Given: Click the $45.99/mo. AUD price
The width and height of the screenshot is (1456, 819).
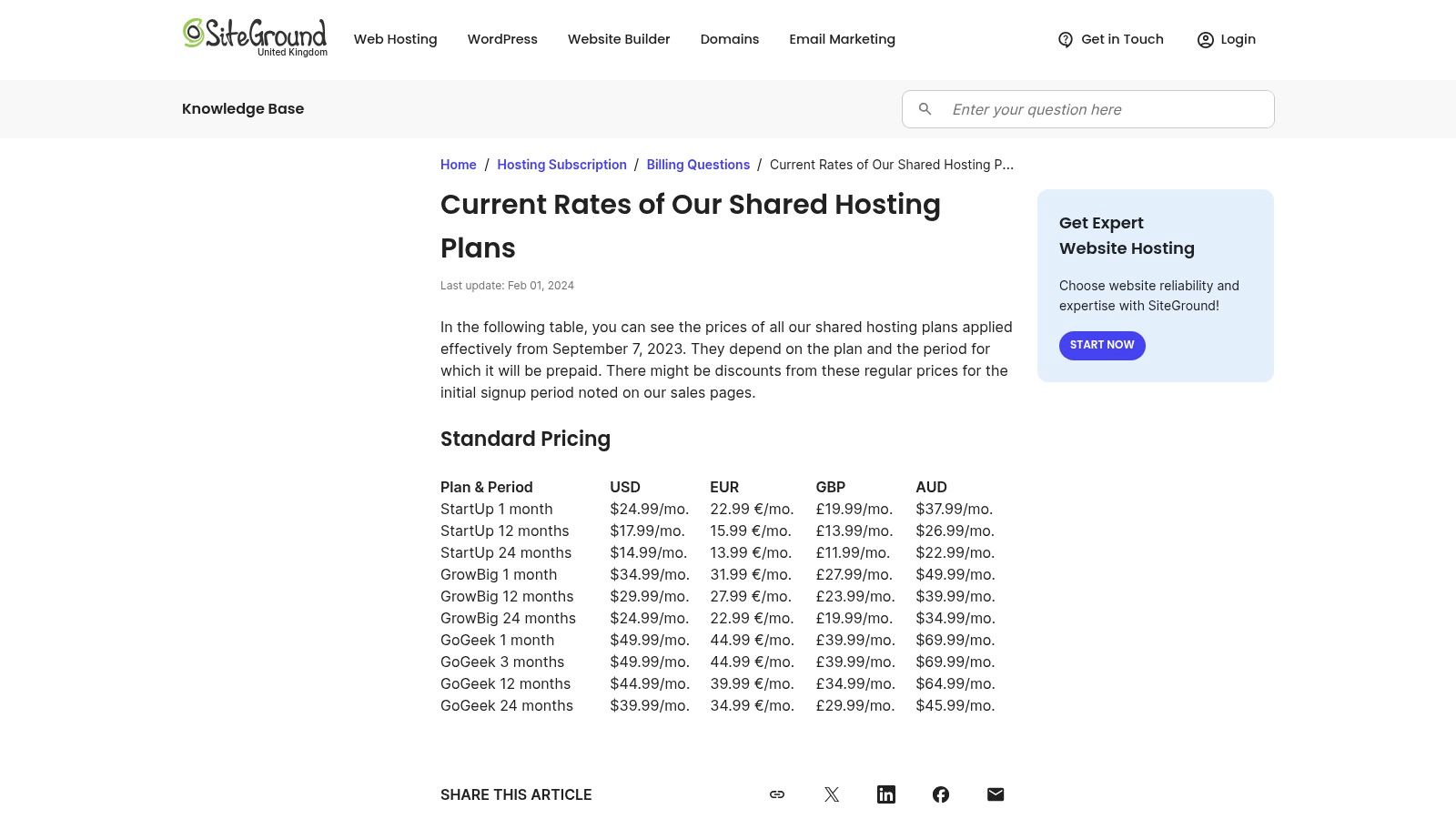Looking at the screenshot, I should (955, 705).
